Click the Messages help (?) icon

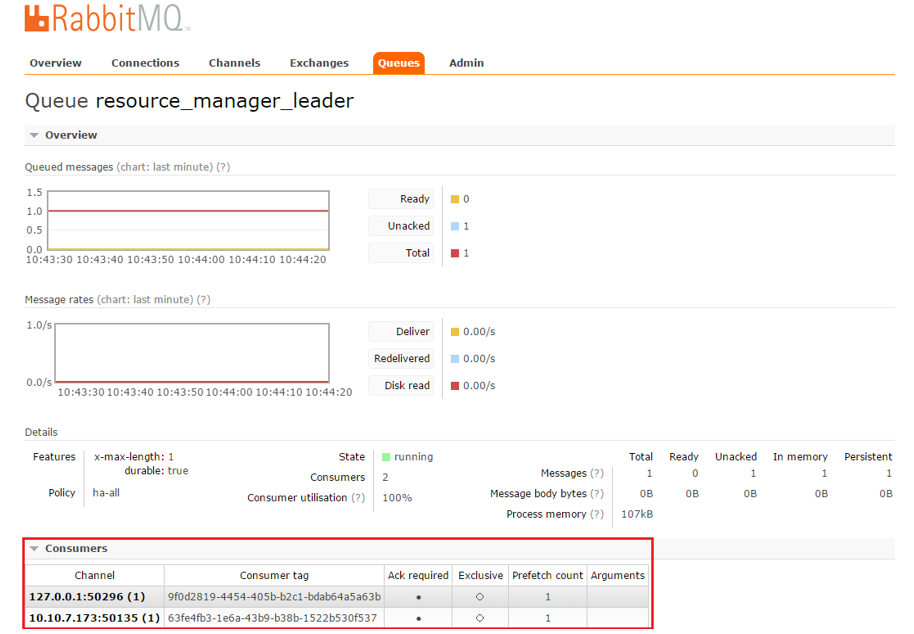coord(597,474)
